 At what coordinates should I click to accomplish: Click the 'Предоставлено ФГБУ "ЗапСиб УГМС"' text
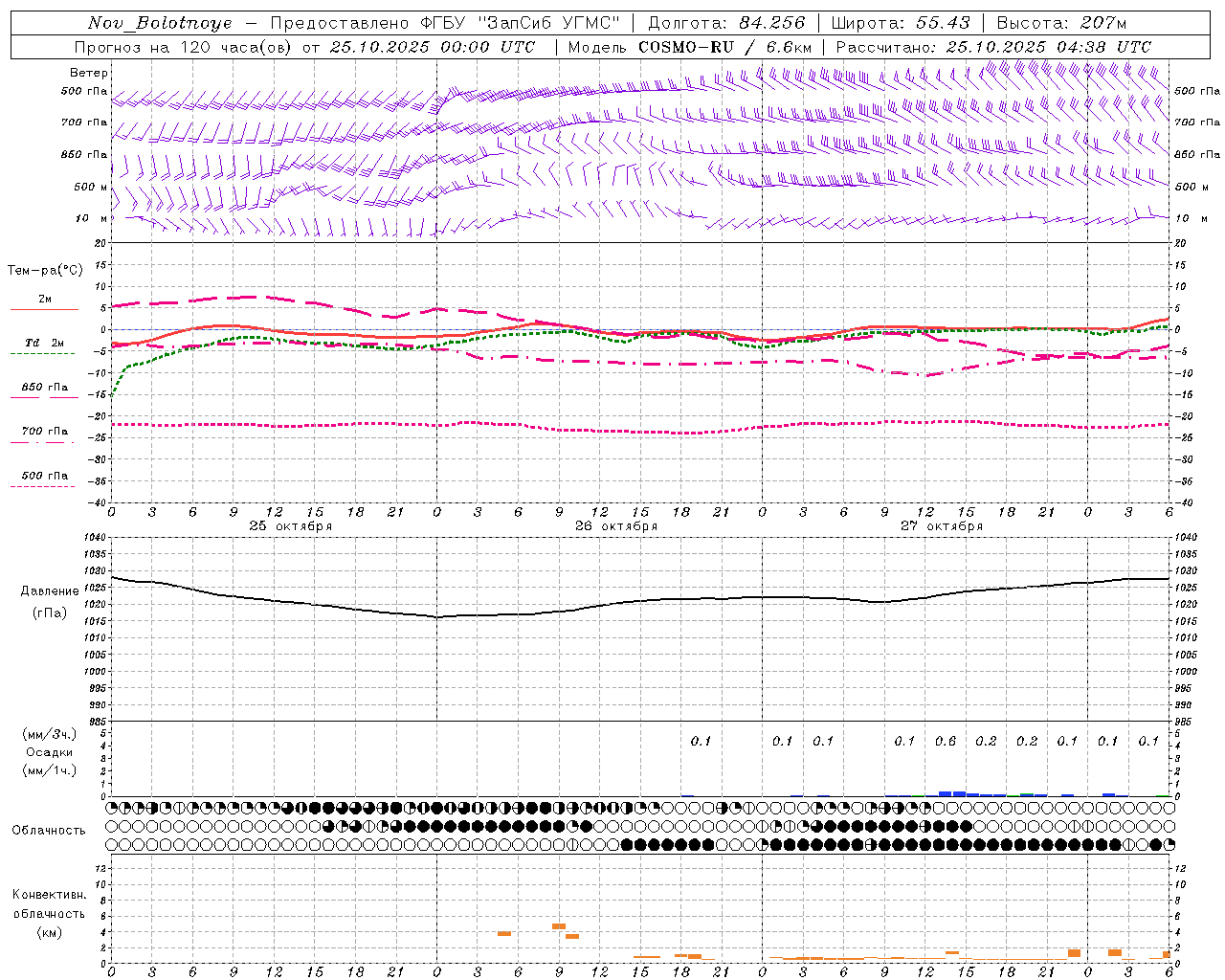coord(445,23)
